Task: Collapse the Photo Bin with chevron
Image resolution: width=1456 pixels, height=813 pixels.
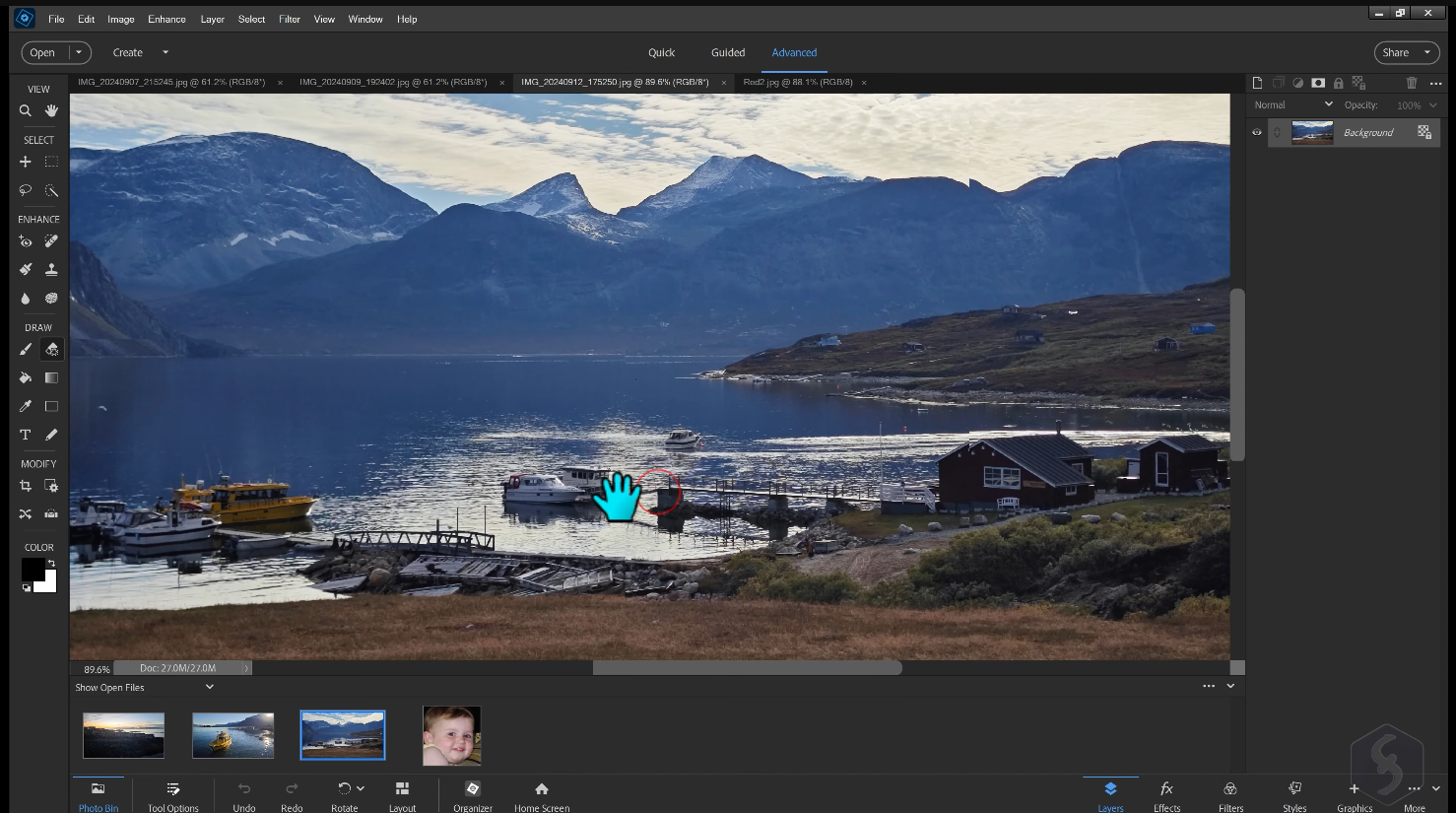Action: pos(1230,686)
